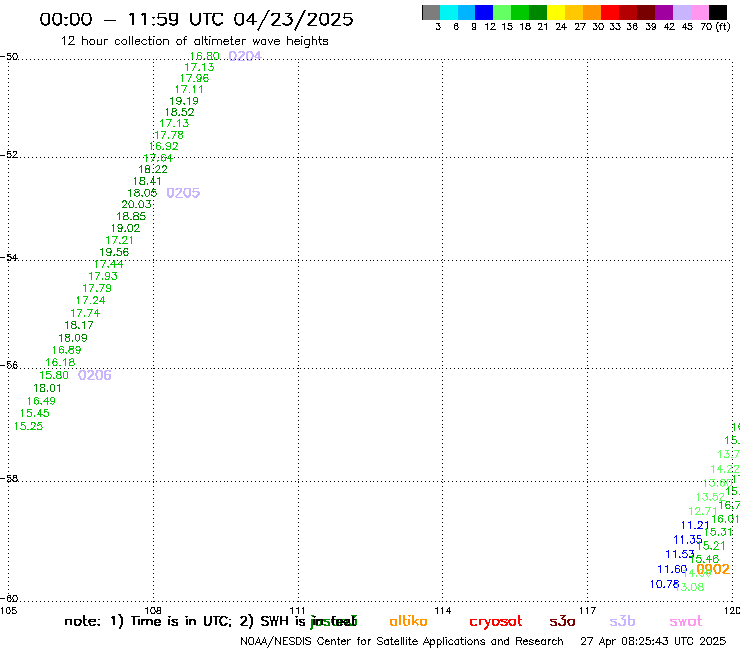Click the 17.79 wave height
Screen dimensions: 740x650
[x=97, y=288]
